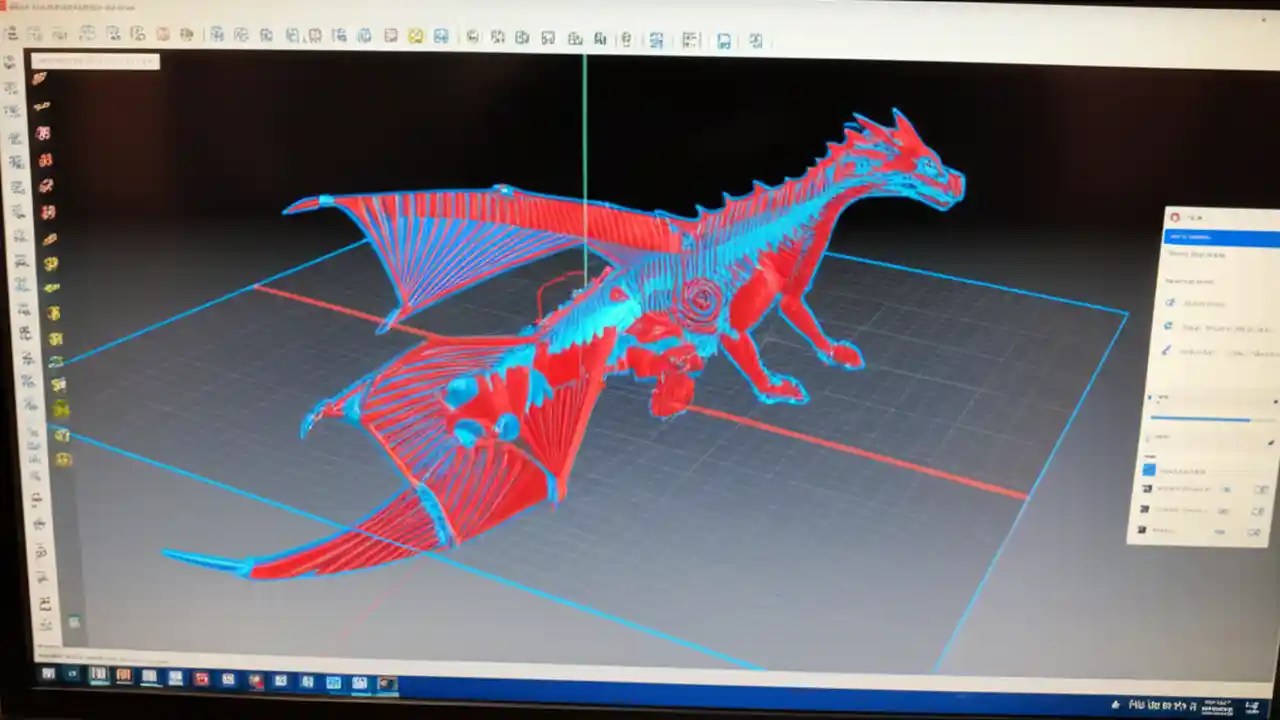Toggle the switch beside the second settings row
The height and width of the screenshot is (720, 1280).
pos(1256,511)
